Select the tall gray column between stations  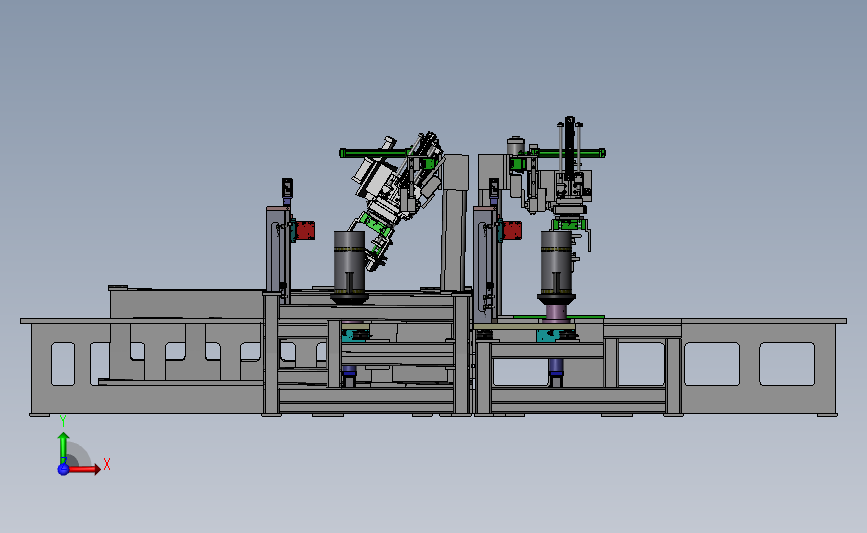455,221
